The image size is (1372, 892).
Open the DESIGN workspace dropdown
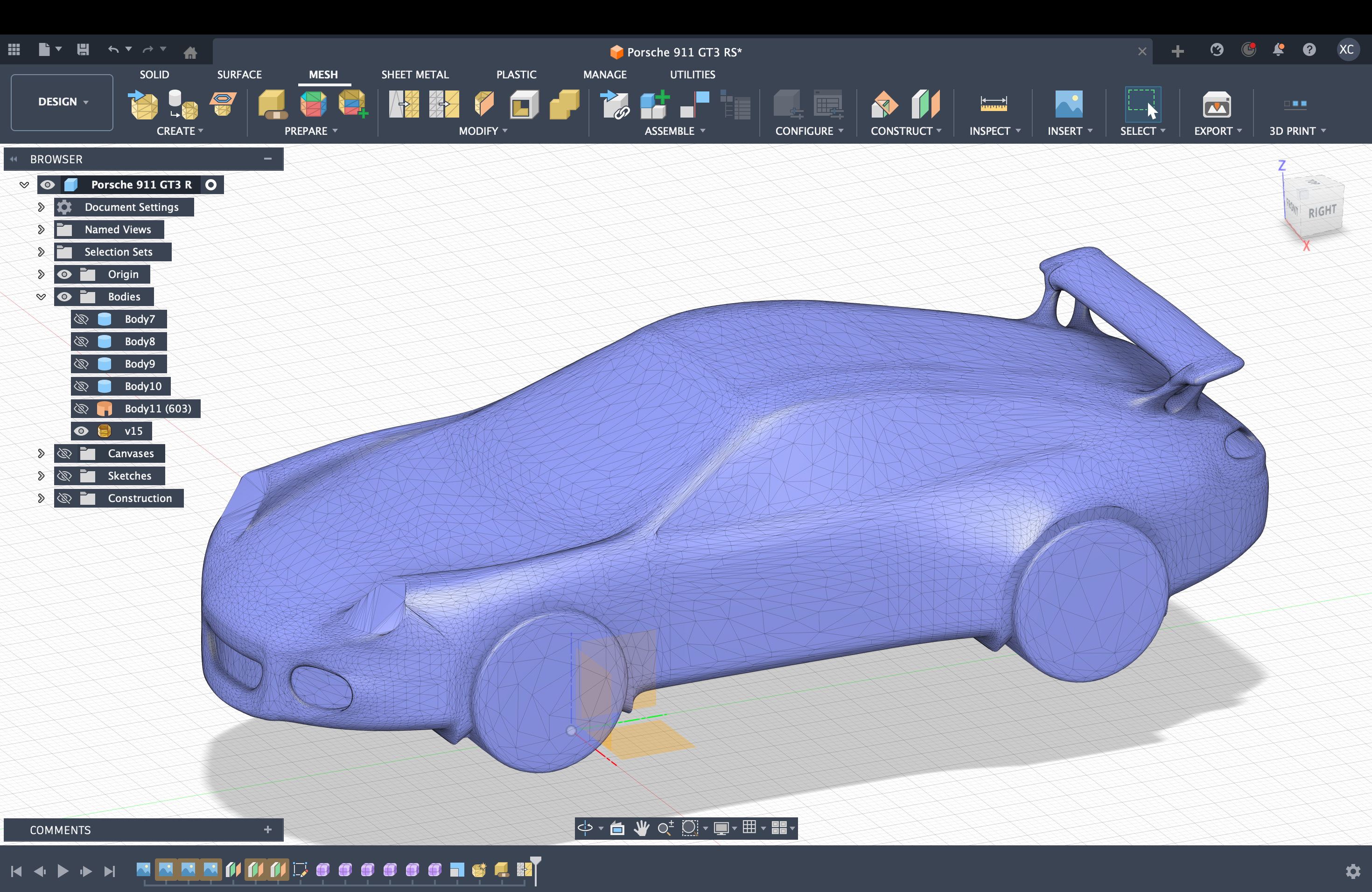[62, 102]
